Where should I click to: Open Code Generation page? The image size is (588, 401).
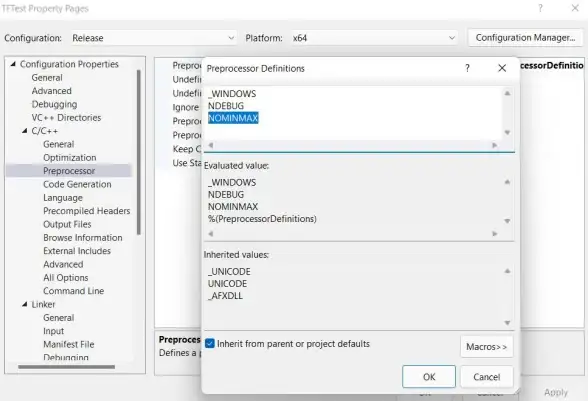tap(77, 184)
